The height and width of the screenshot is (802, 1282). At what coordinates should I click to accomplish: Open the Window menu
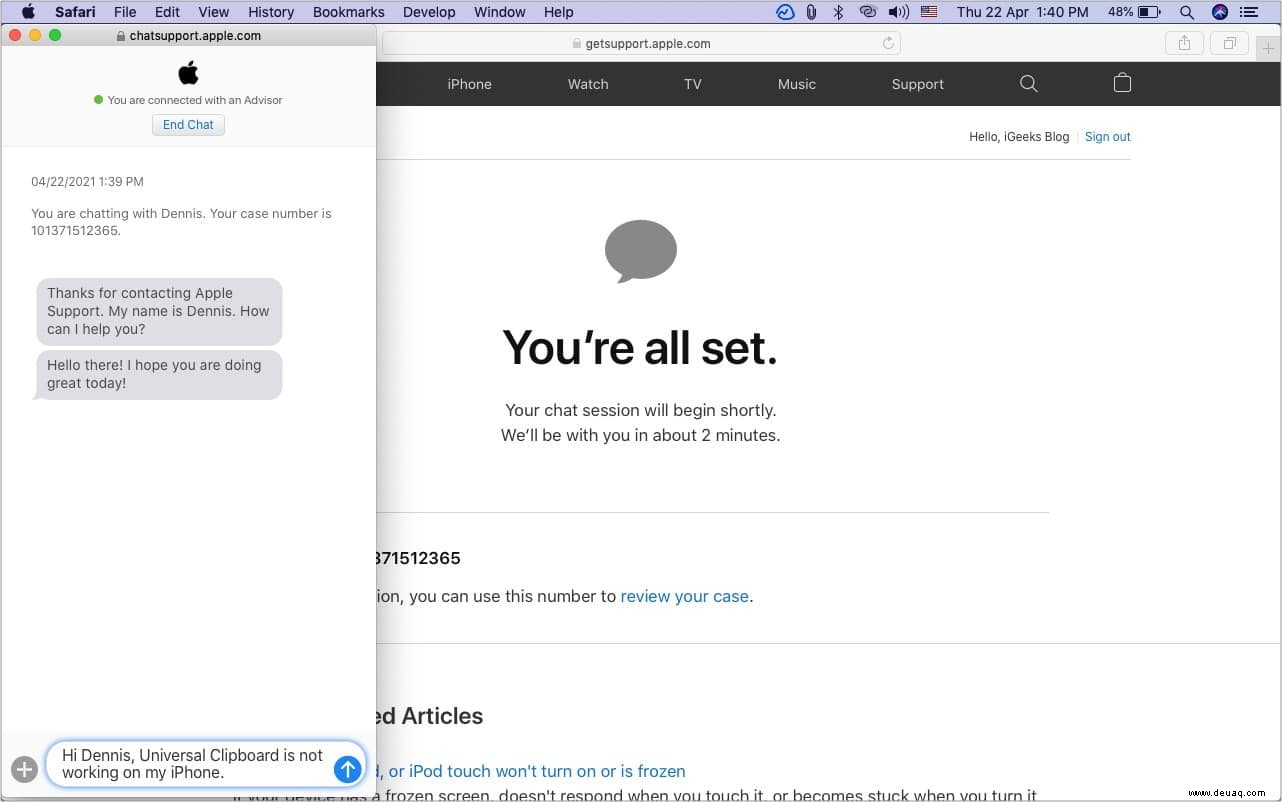tap(499, 12)
